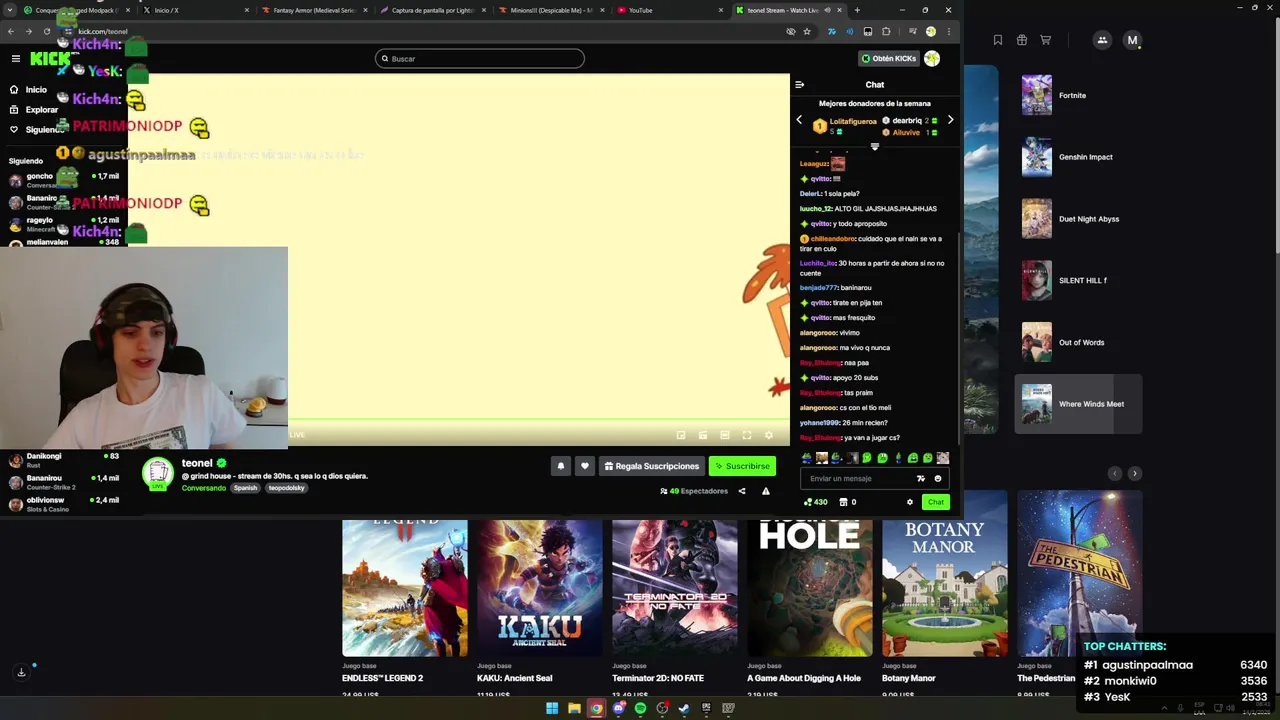Open channel points balance '430'
The image size is (1280, 720).
point(816,502)
